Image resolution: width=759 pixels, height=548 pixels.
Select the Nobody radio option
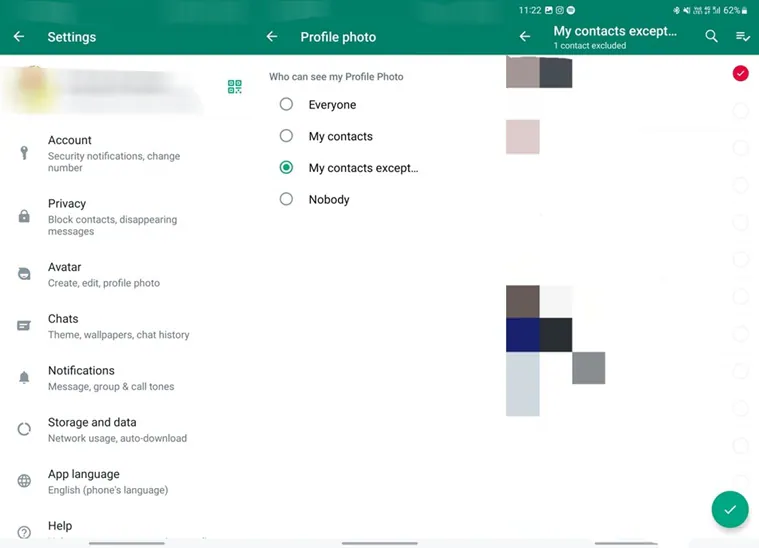(287, 199)
